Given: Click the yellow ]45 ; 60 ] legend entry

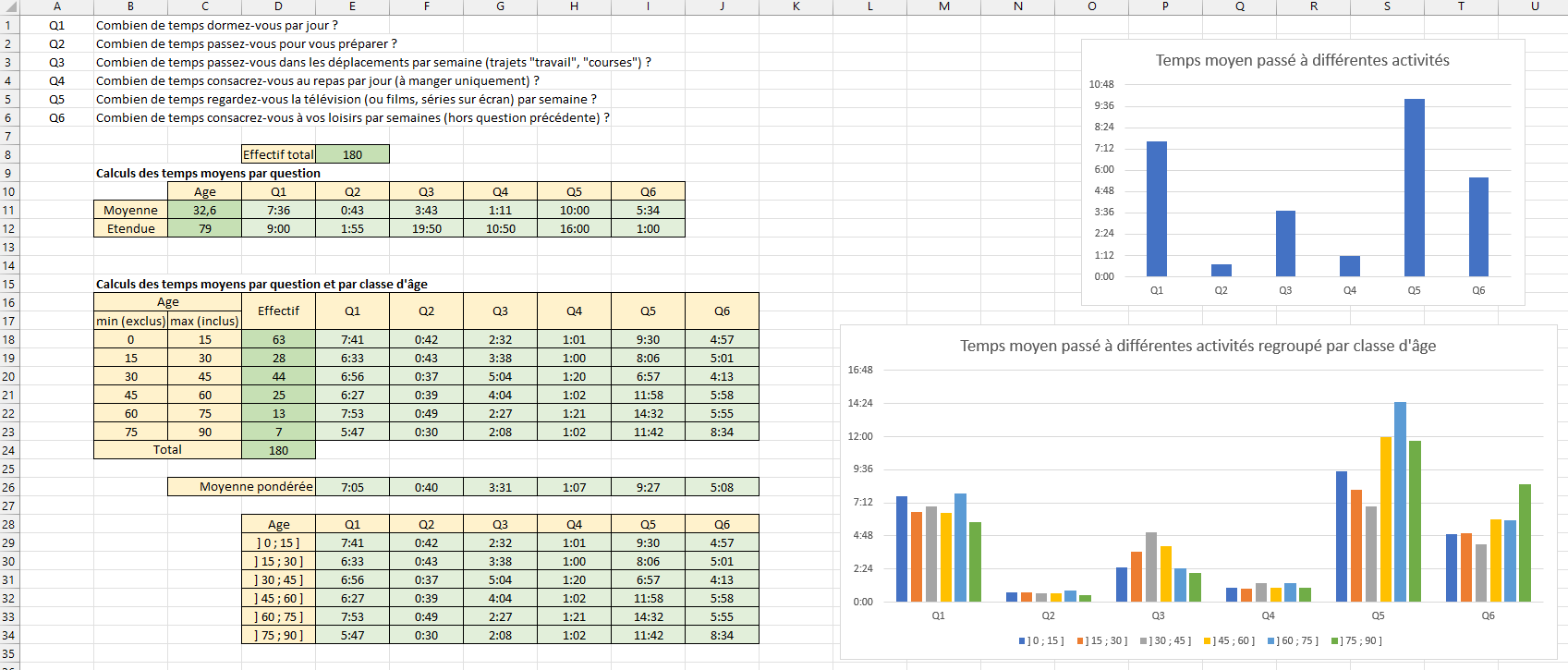Looking at the screenshot, I should pos(1234,640).
